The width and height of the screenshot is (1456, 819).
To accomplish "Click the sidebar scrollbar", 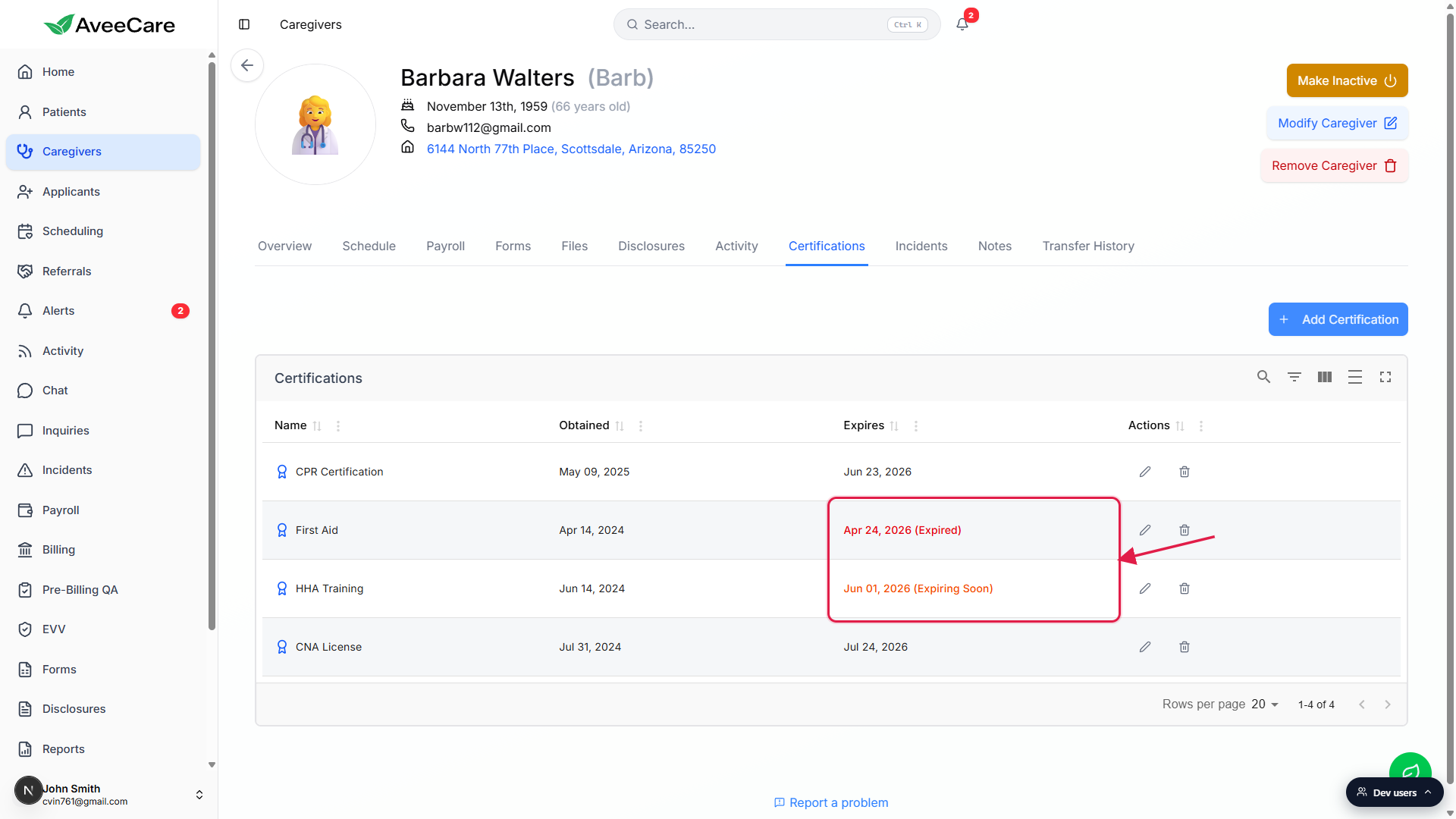I will pos(212,345).
